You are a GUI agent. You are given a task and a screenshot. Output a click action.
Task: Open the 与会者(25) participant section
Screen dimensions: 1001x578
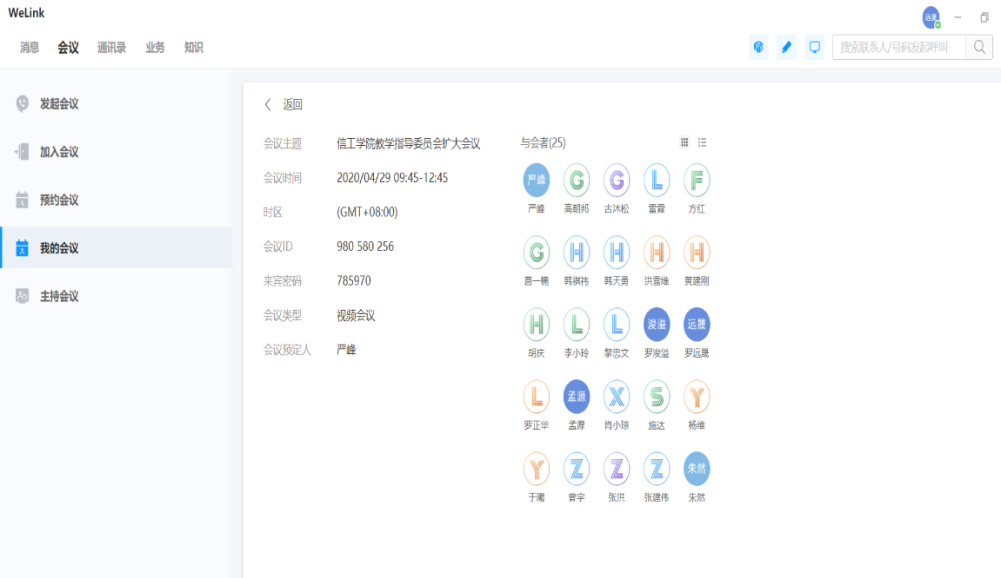click(x=542, y=141)
